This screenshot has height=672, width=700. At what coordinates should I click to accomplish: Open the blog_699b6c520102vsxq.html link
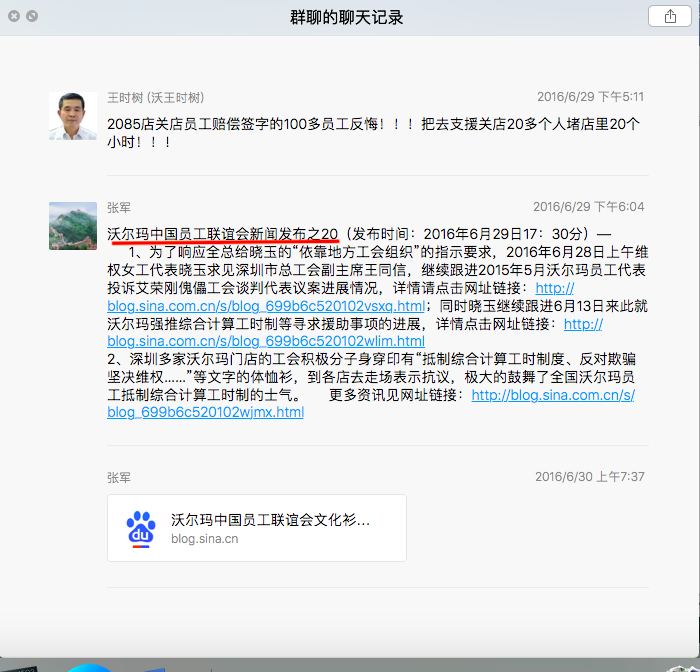click(x=266, y=306)
